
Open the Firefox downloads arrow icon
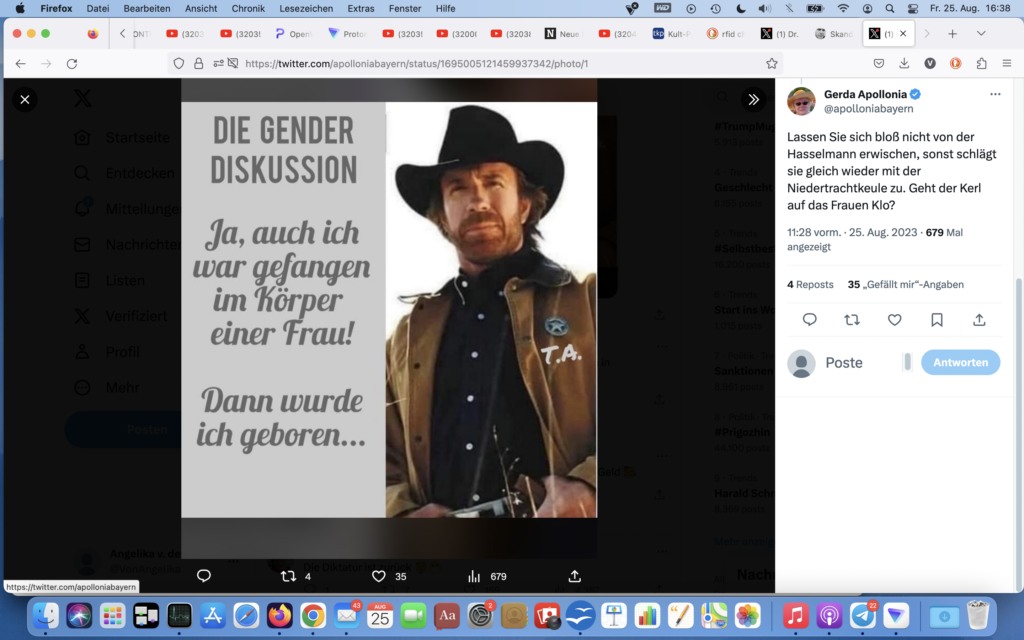[904, 63]
